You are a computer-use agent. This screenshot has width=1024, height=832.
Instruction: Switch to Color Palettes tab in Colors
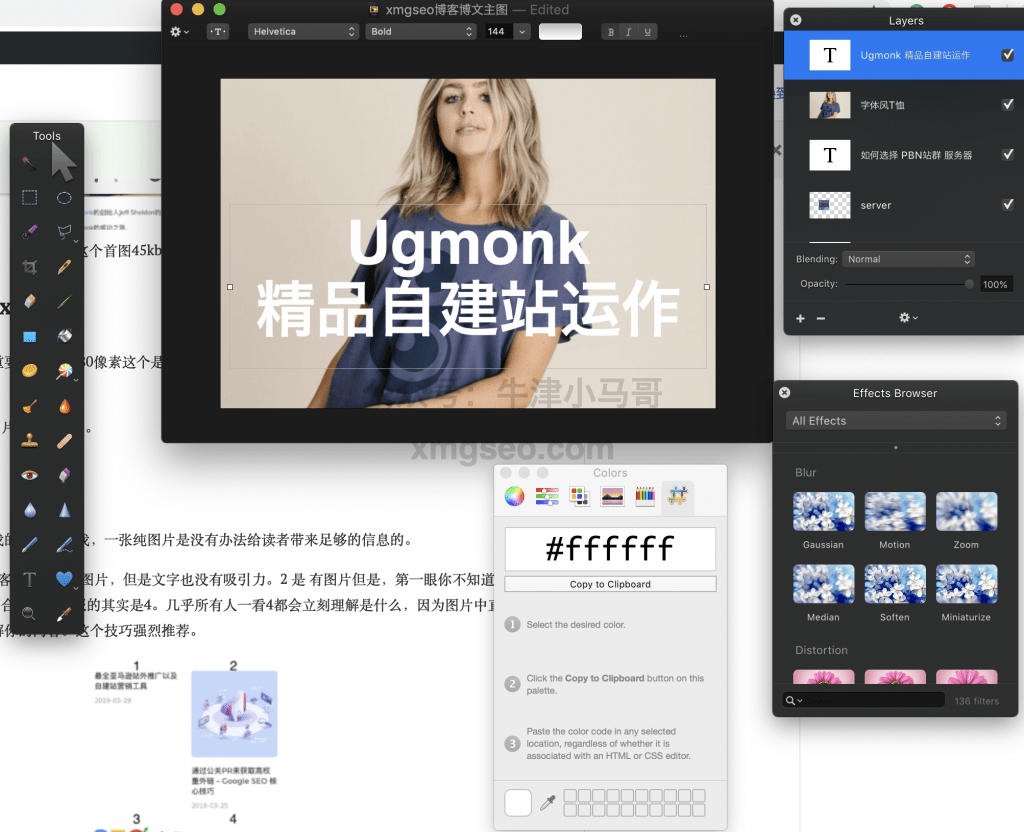tap(579, 496)
